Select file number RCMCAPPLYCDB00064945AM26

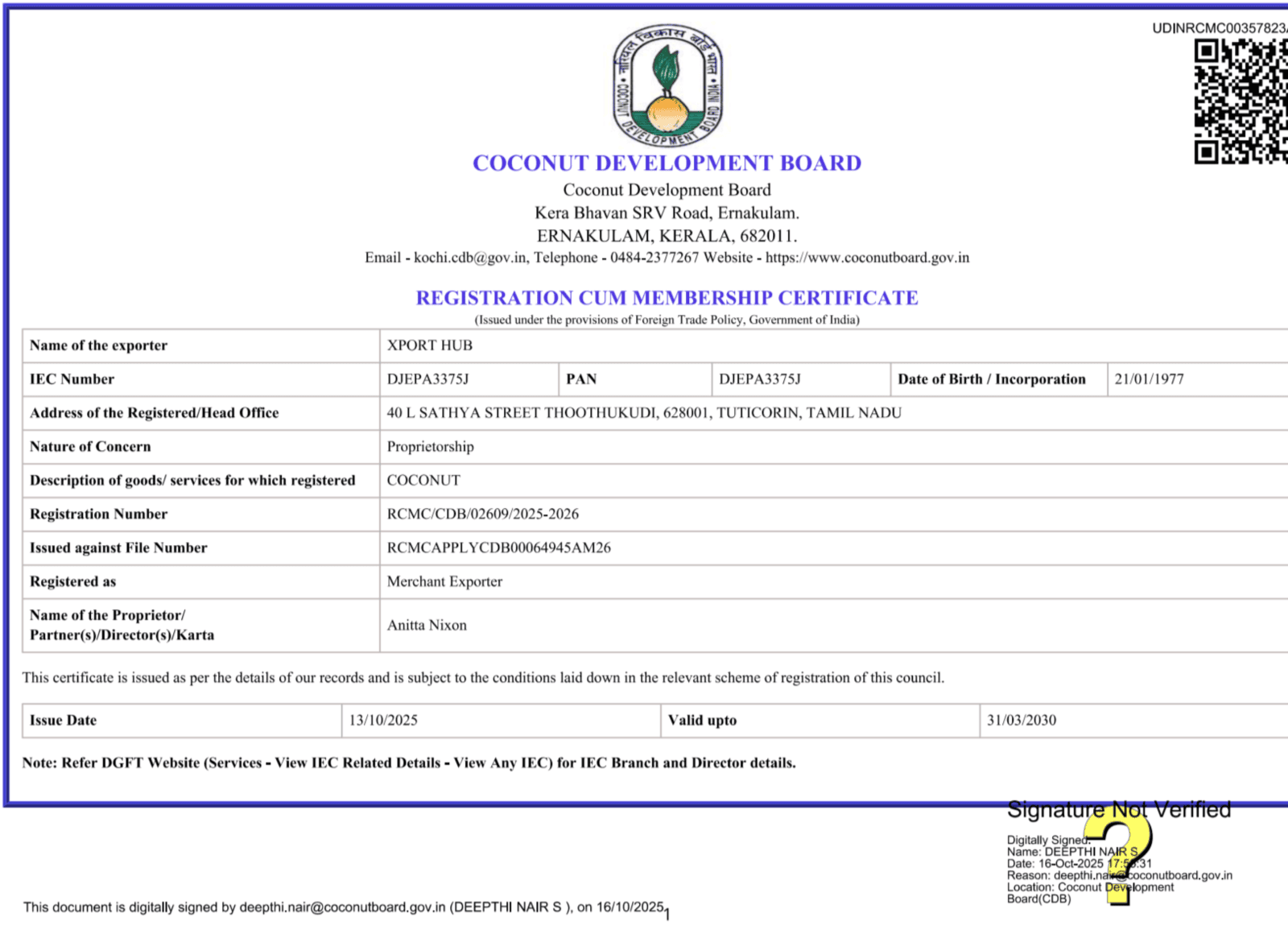click(x=498, y=548)
